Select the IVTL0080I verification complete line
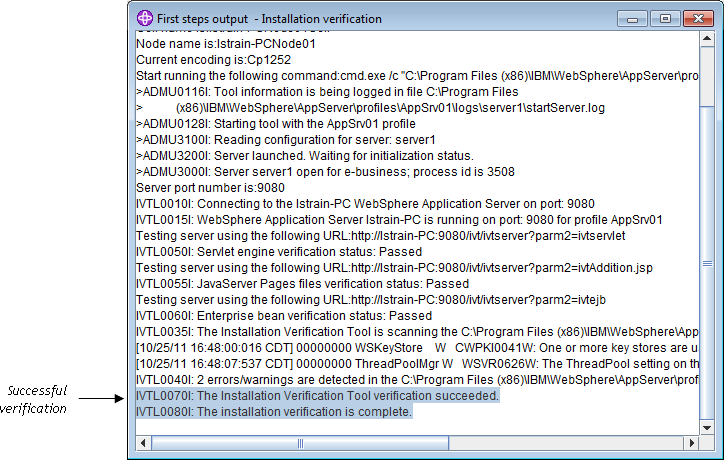724x460 pixels. pyautogui.click(x=273, y=411)
